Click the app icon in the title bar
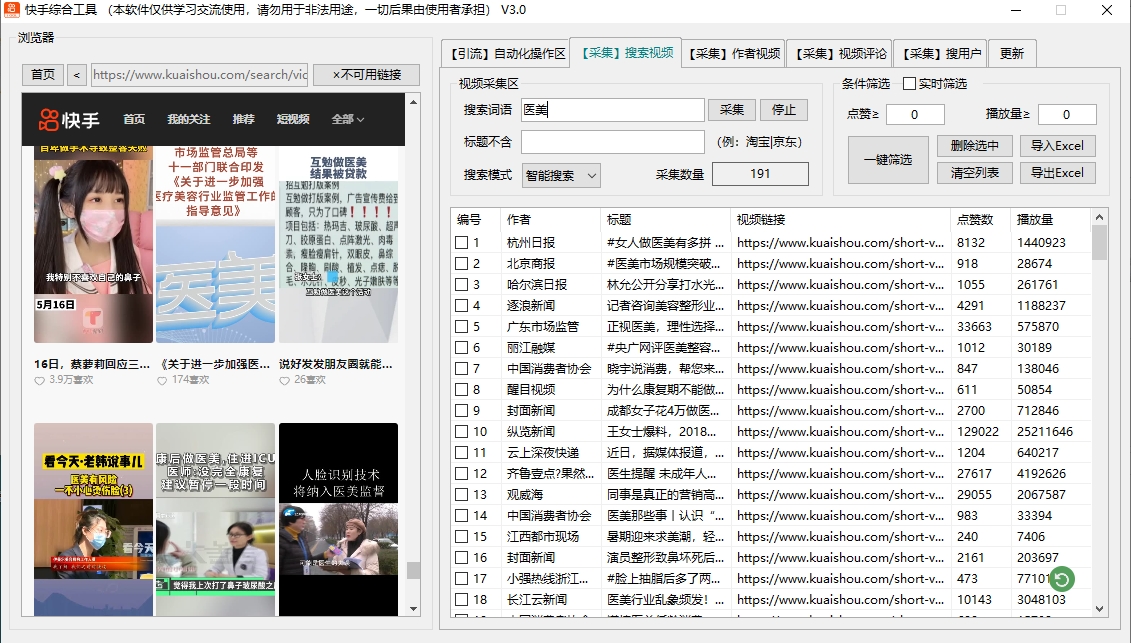The width and height of the screenshot is (1131, 643). pos(12,11)
